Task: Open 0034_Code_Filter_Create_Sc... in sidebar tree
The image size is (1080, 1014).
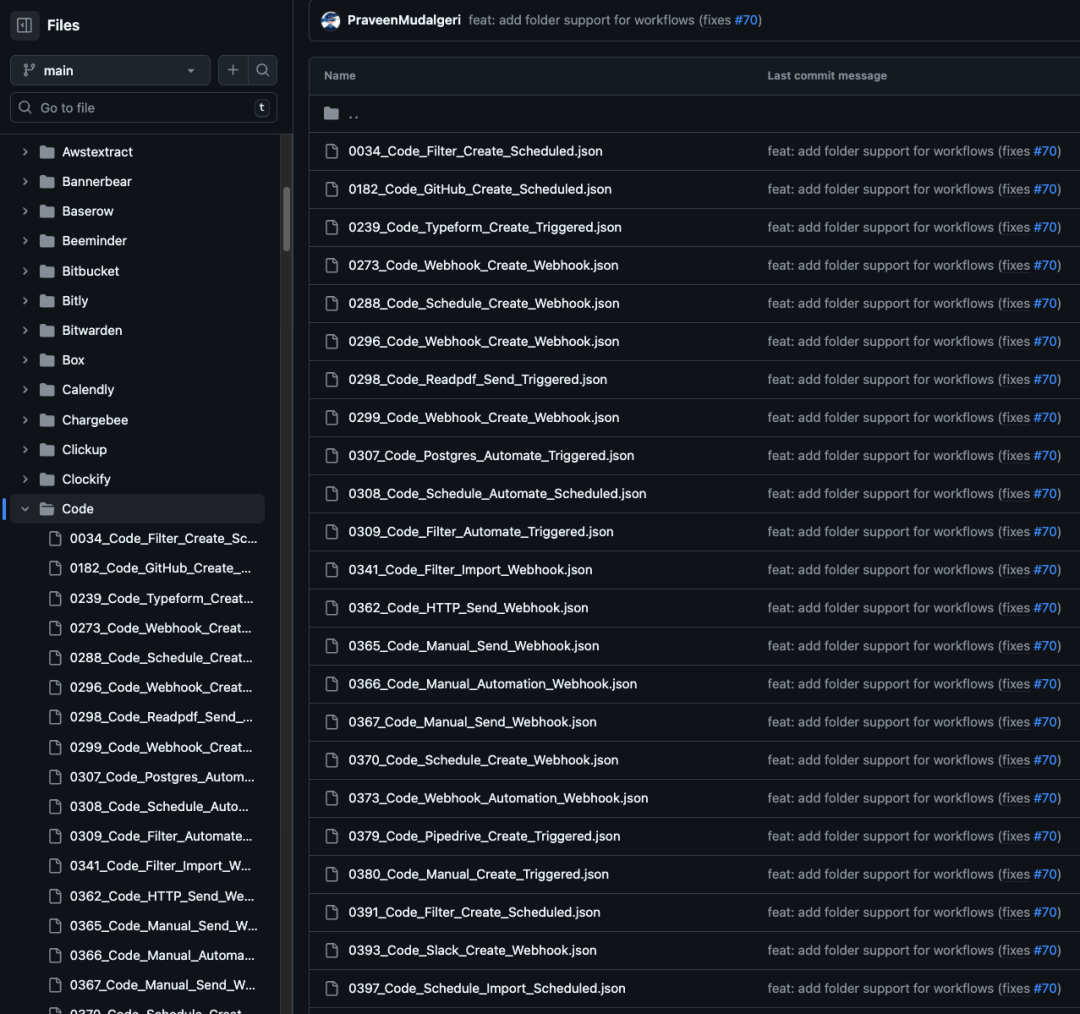Action: [163, 538]
